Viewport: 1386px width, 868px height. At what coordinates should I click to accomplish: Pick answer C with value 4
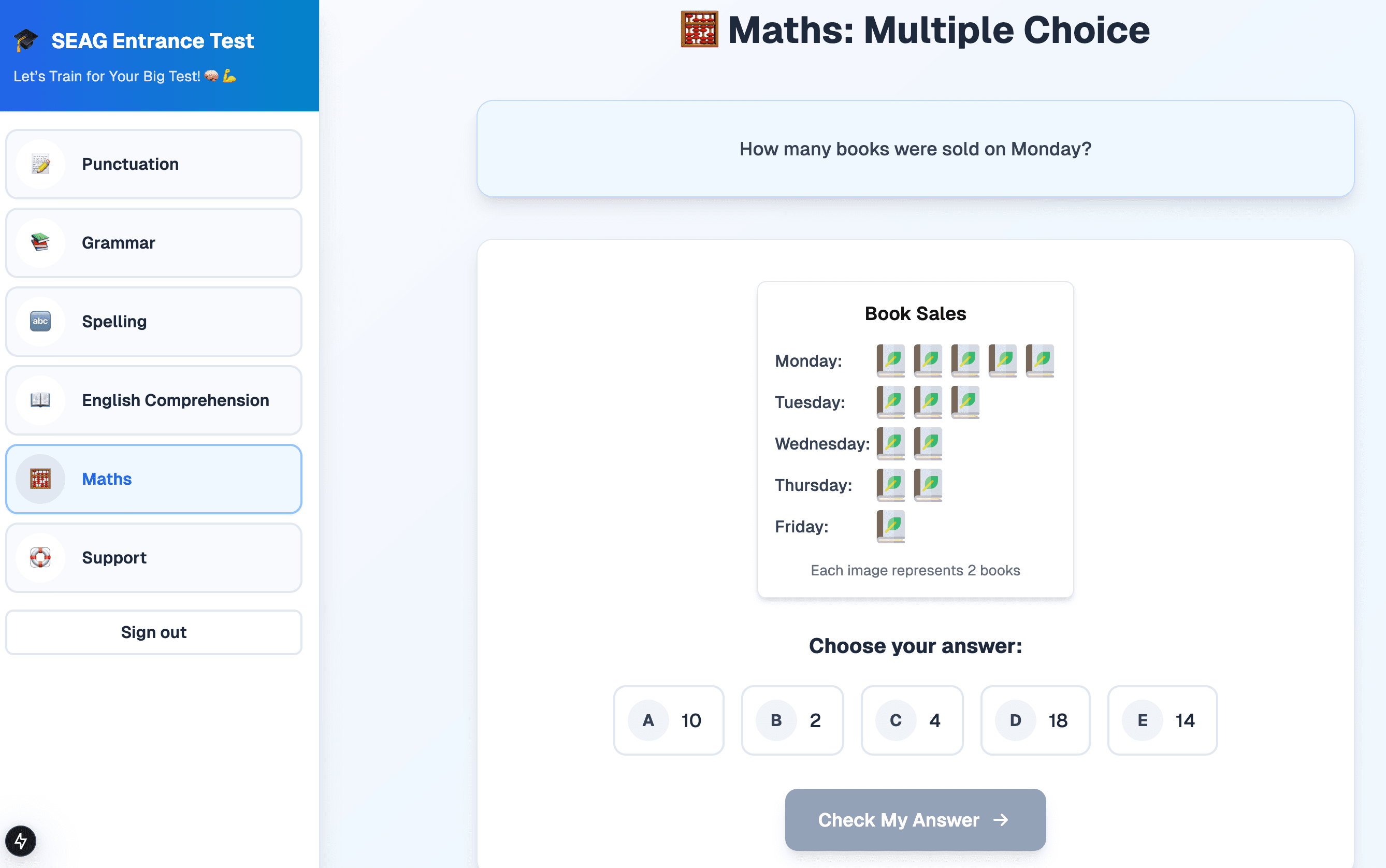click(x=912, y=720)
